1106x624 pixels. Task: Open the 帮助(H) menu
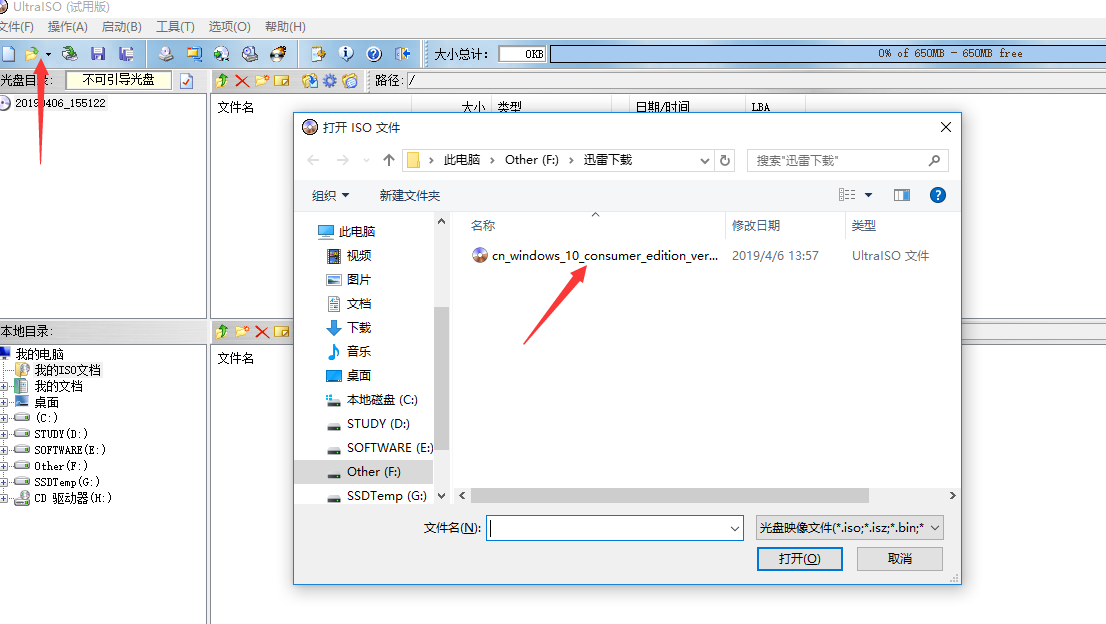tap(285, 27)
